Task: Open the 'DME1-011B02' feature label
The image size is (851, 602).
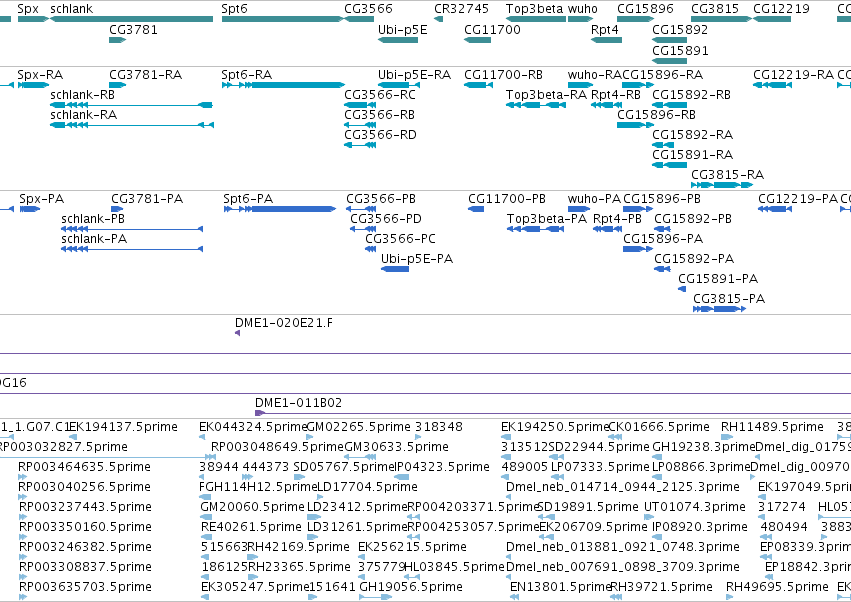Action: pyautogui.click(x=299, y=403)
